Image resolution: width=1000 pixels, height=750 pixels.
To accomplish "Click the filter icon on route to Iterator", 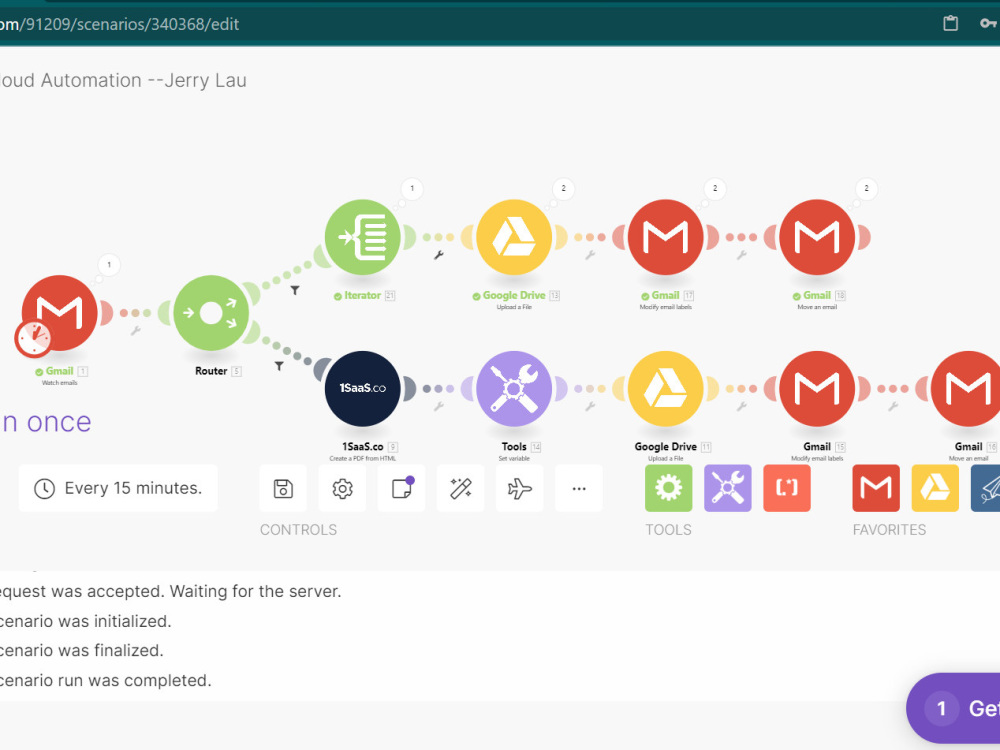I will pyautogui.click(x=295, y=290).
